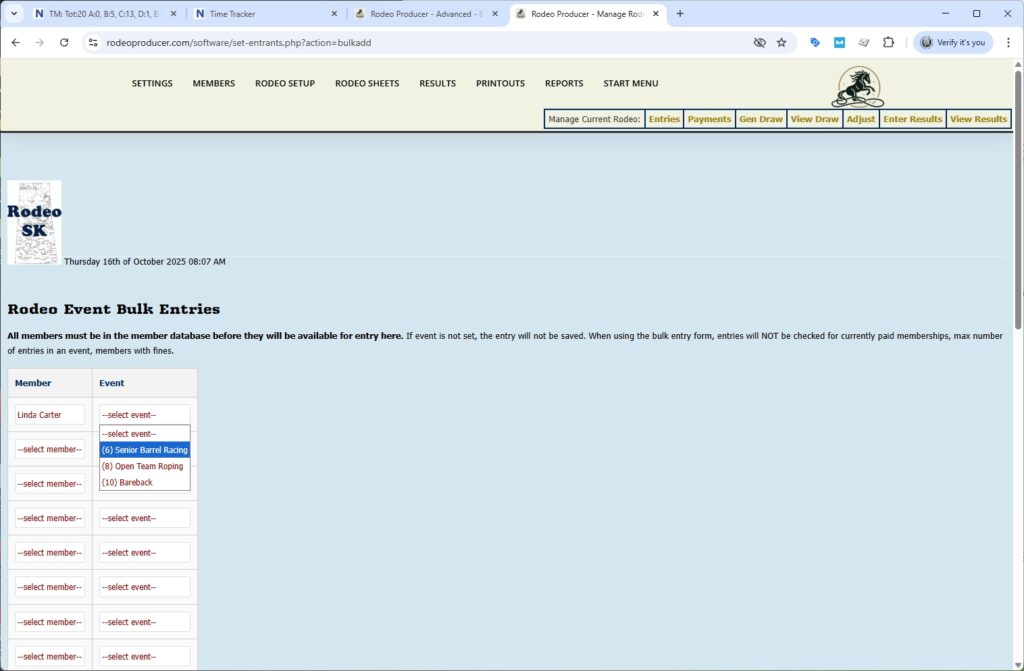This screenshot has width=1024, height=671.
Task: Open the MEMBERS menu
Action: click(x=213, y=83)
